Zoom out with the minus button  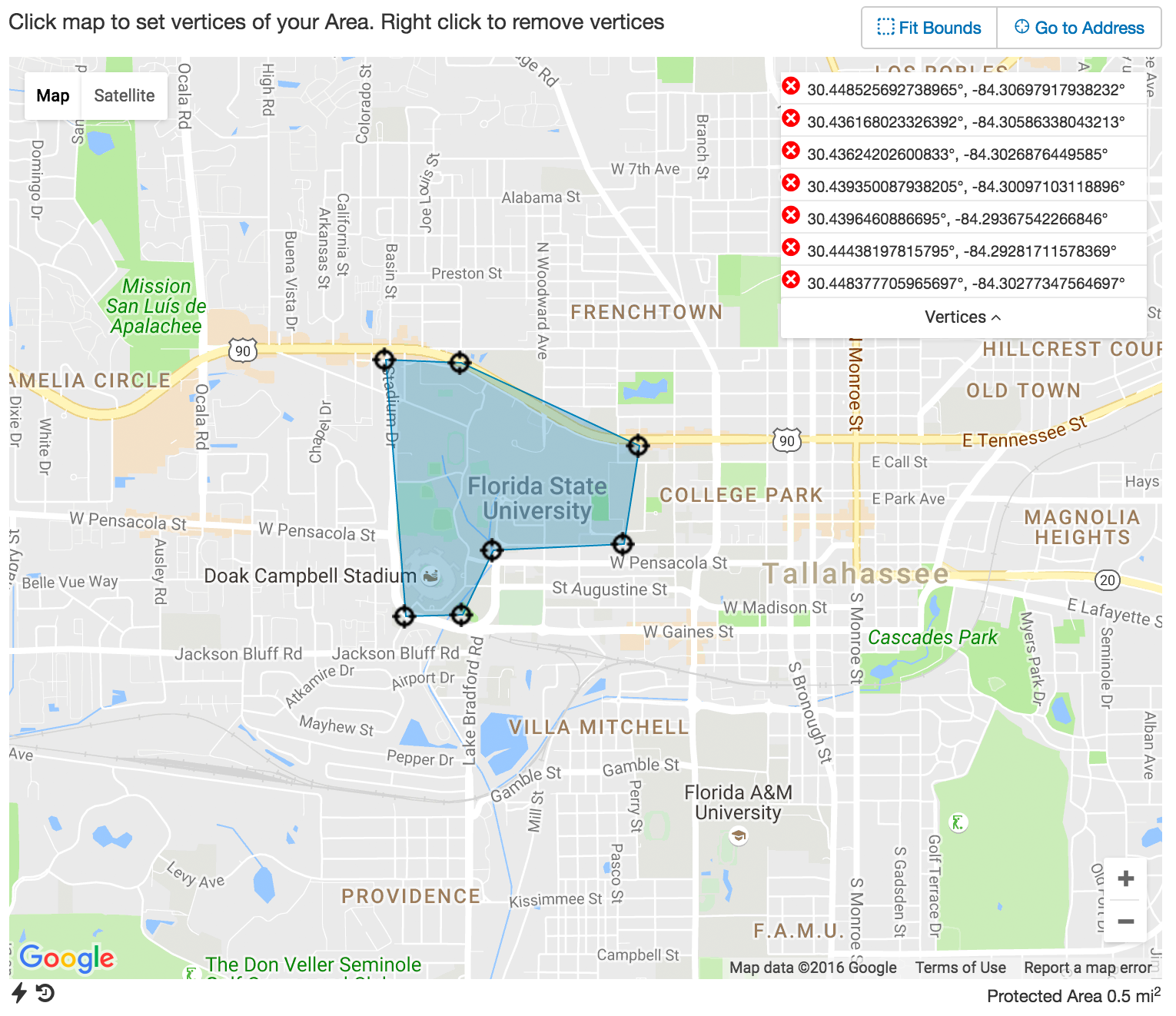click(x=1125, y=921)
